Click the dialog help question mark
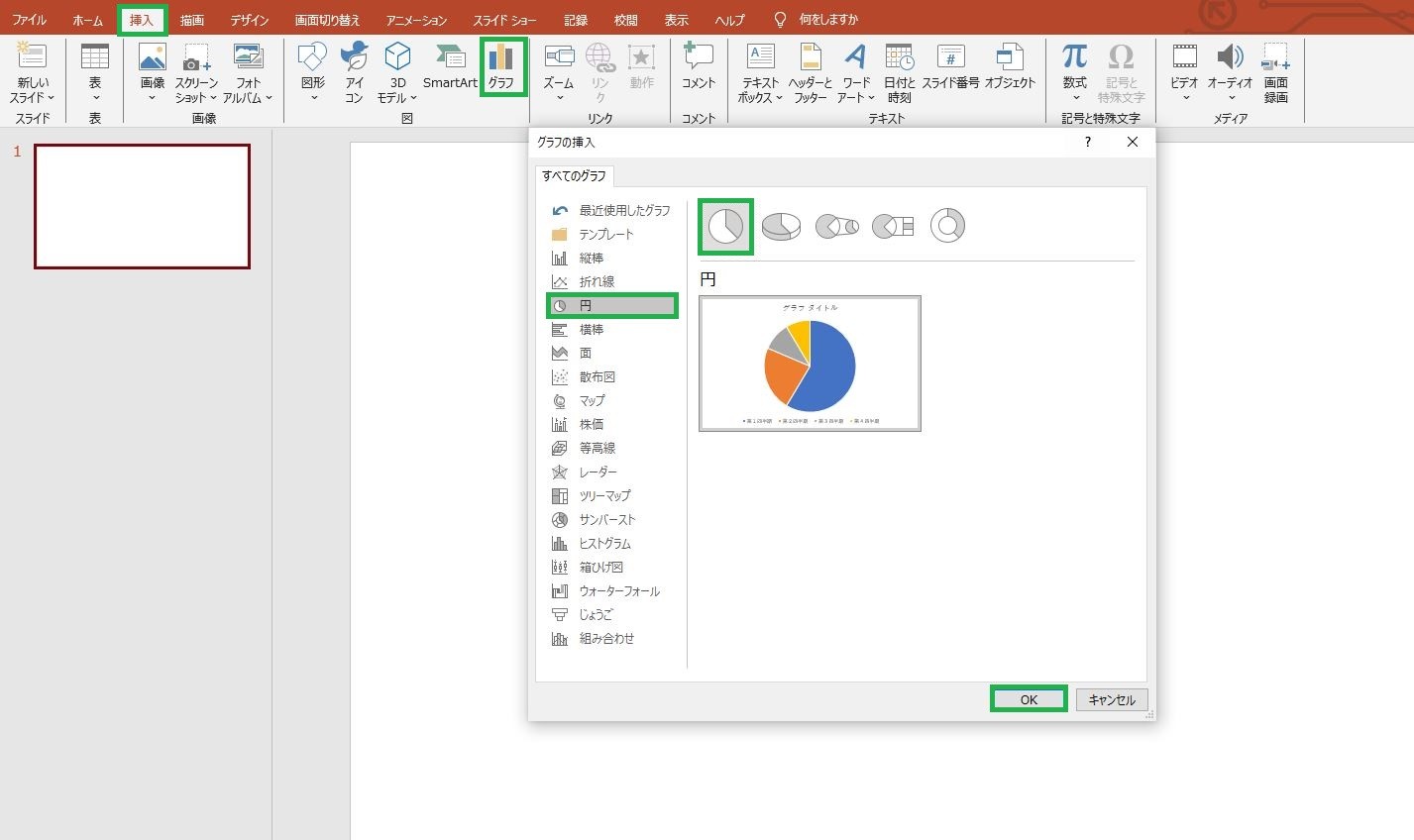The width and height of the screenshot is (1414, 840). coord(1088,142)
